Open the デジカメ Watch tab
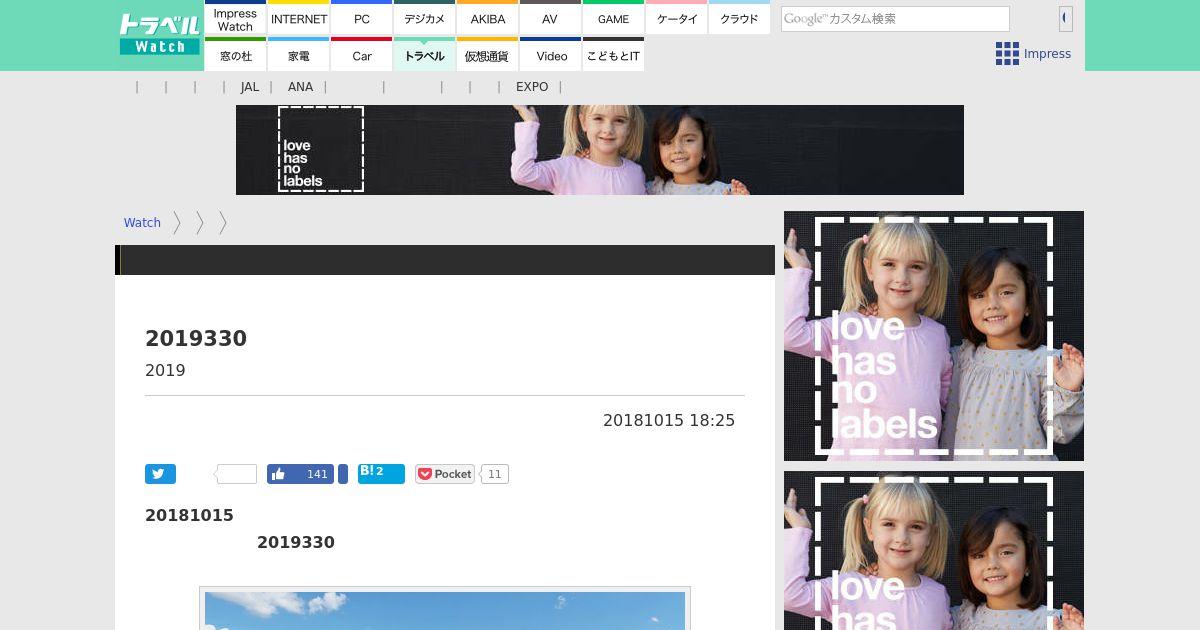This screenshot has height=630, width=1200. point(425,18)
